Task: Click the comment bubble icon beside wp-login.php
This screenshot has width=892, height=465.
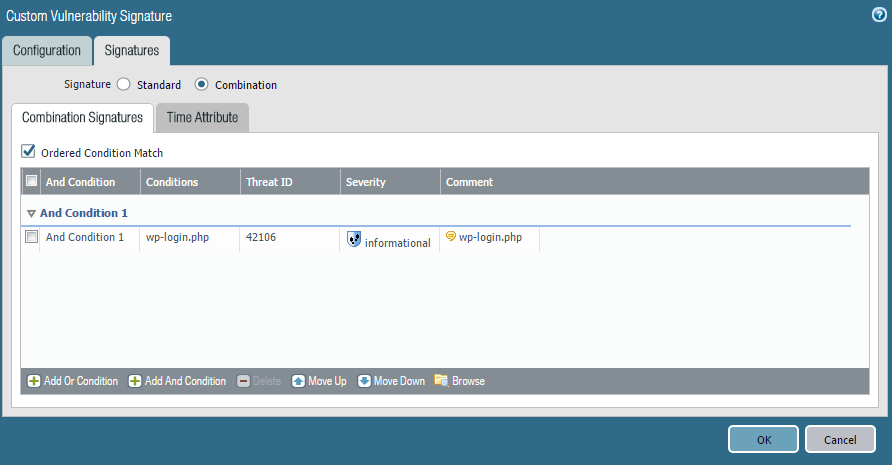Action: pyautogui.click(x=451, y=236)
